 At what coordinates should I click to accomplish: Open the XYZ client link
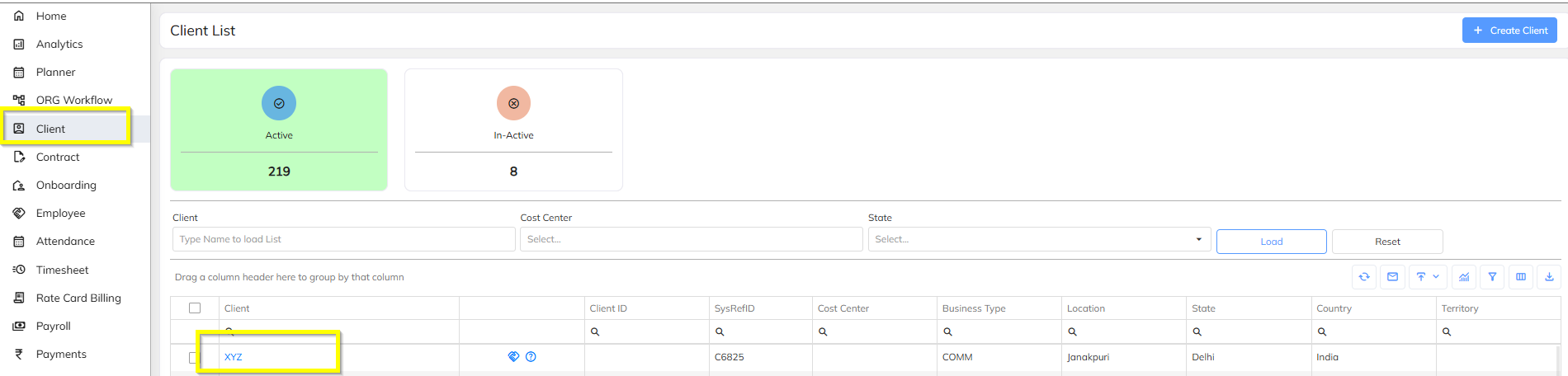234,357
